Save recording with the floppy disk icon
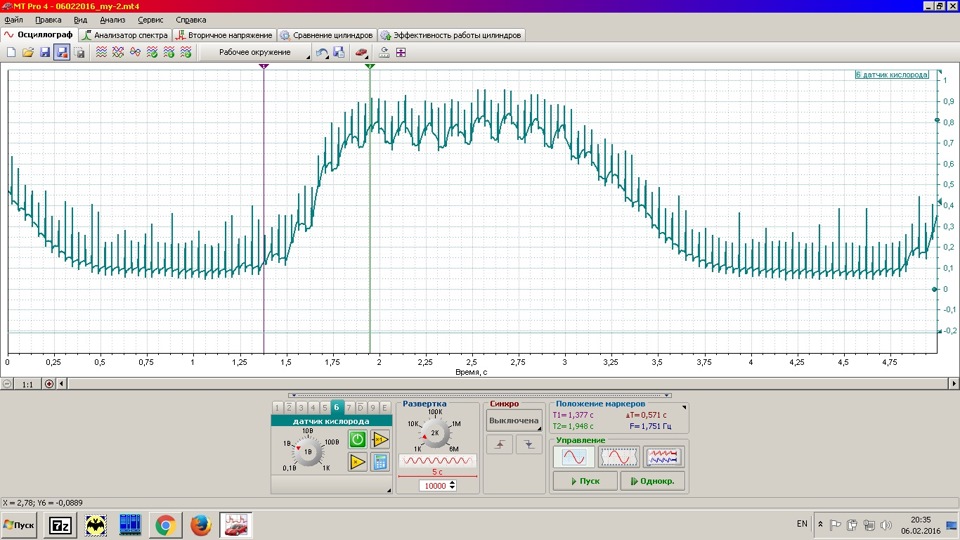This screenshot has width=960, height=540. (x=45, y=53)
